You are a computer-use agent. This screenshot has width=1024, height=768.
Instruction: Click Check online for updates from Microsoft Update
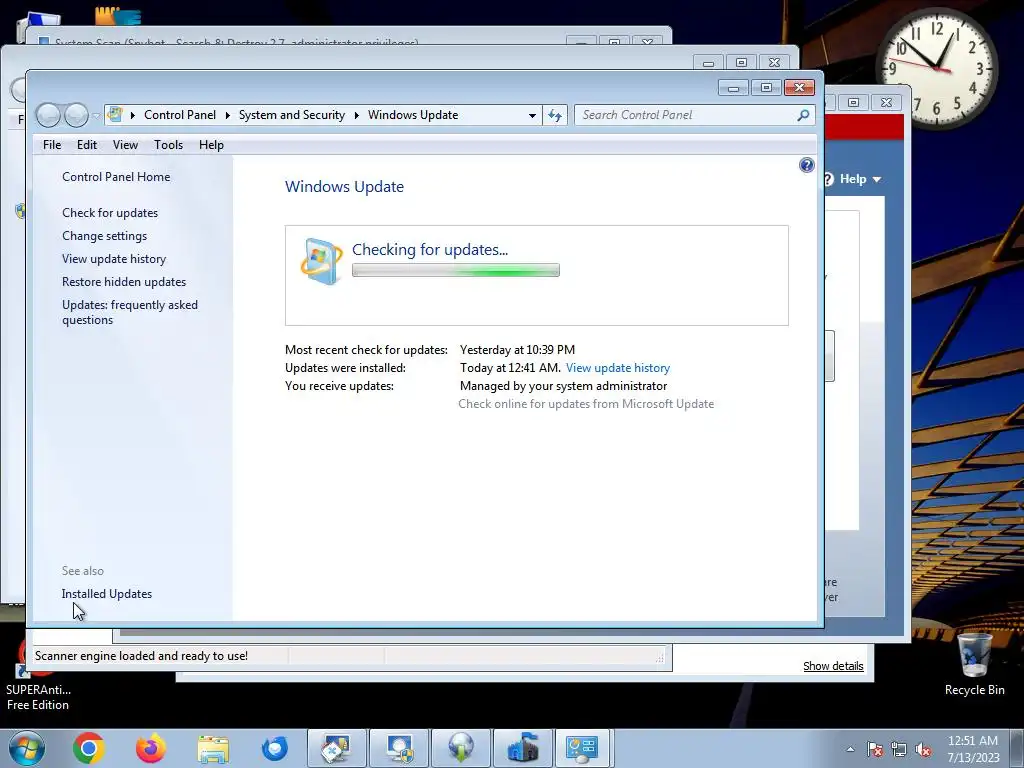(x=586, y=404)
